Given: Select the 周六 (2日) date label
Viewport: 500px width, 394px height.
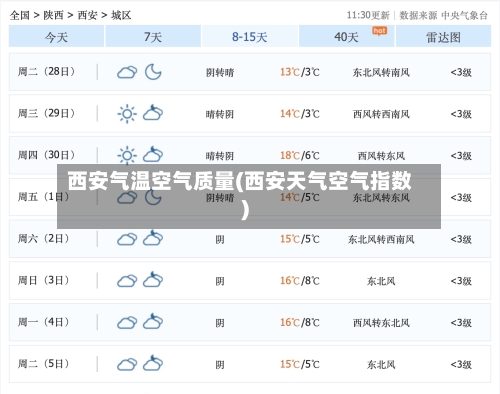Looking at the screenshot, I should (x=43, y=239).
